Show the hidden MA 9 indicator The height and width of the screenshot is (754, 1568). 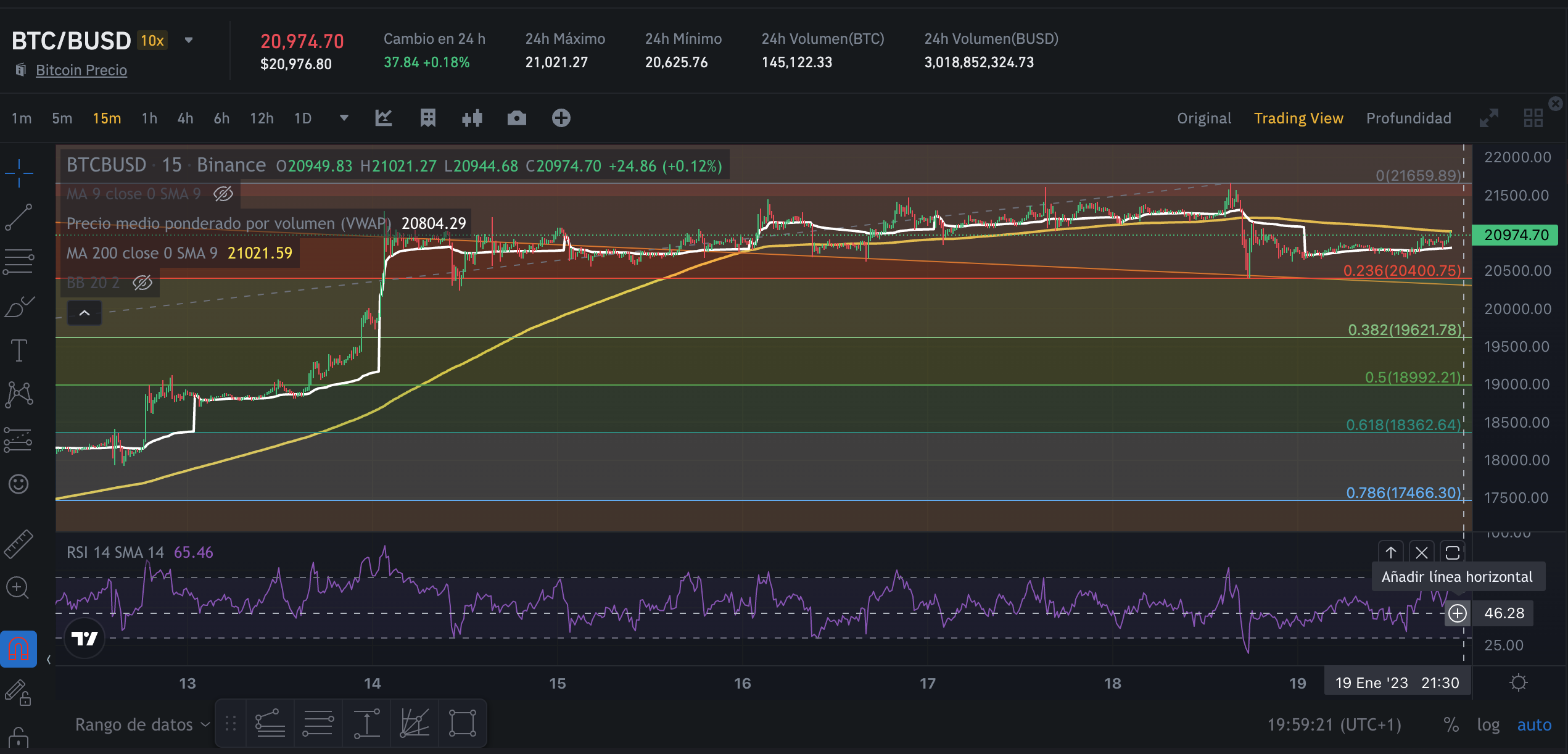click(x=223, y=194)
